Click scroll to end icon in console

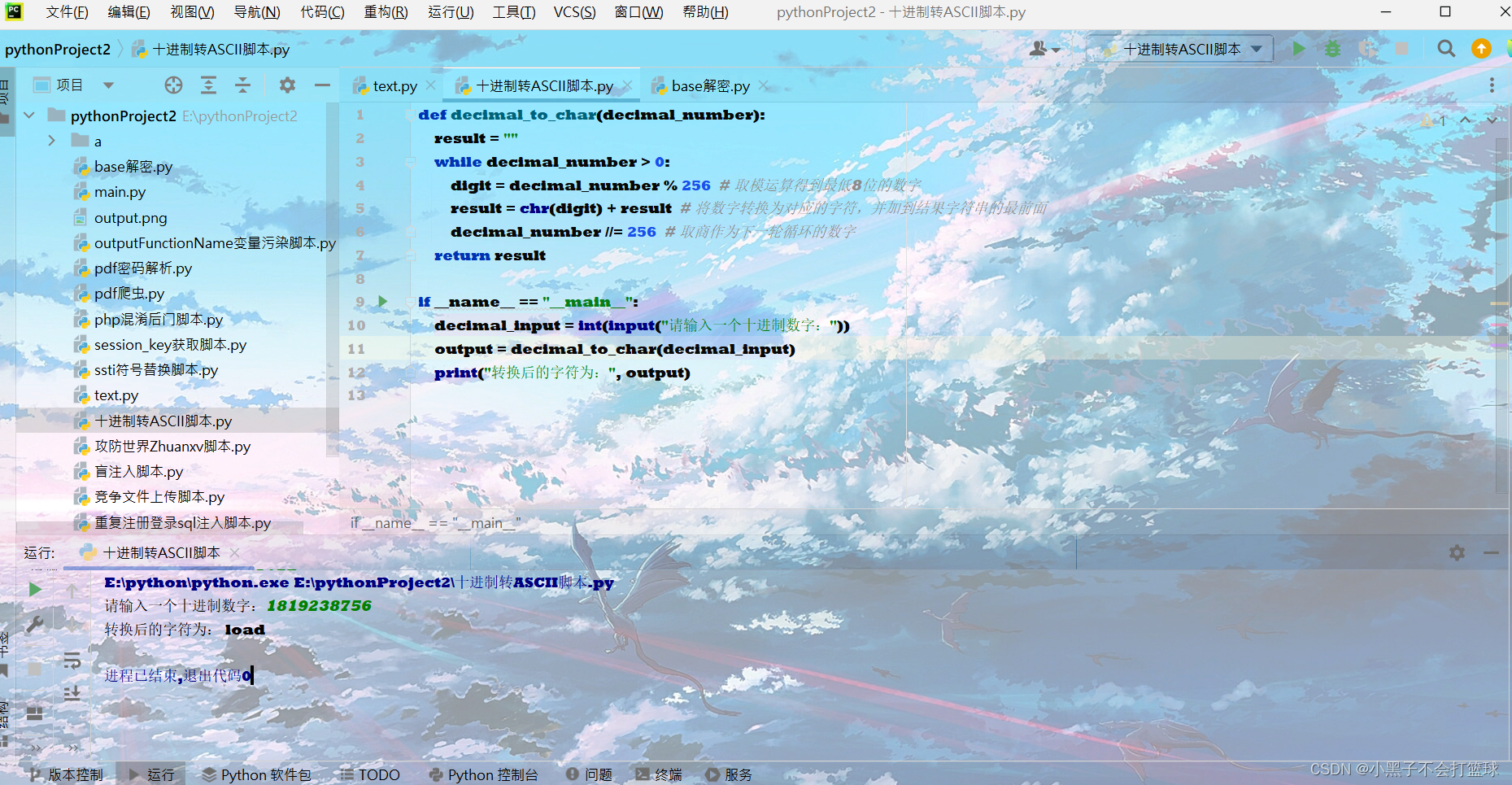pyautogui.click(x=72, y=694)
